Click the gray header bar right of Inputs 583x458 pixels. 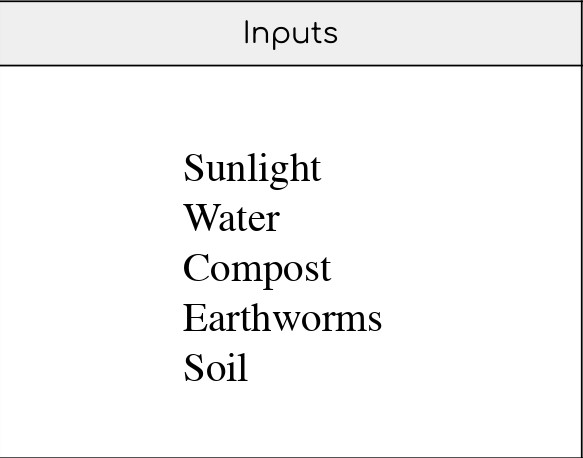coord(459,34)
